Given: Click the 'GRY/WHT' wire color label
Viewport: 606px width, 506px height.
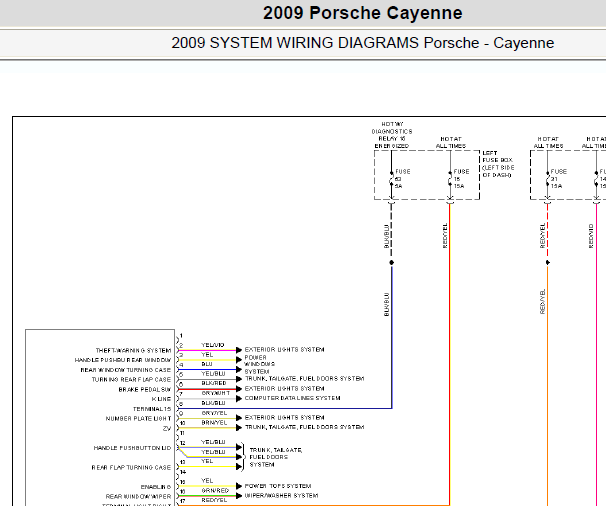Looking at the screenshot, I should click(215, 393).
